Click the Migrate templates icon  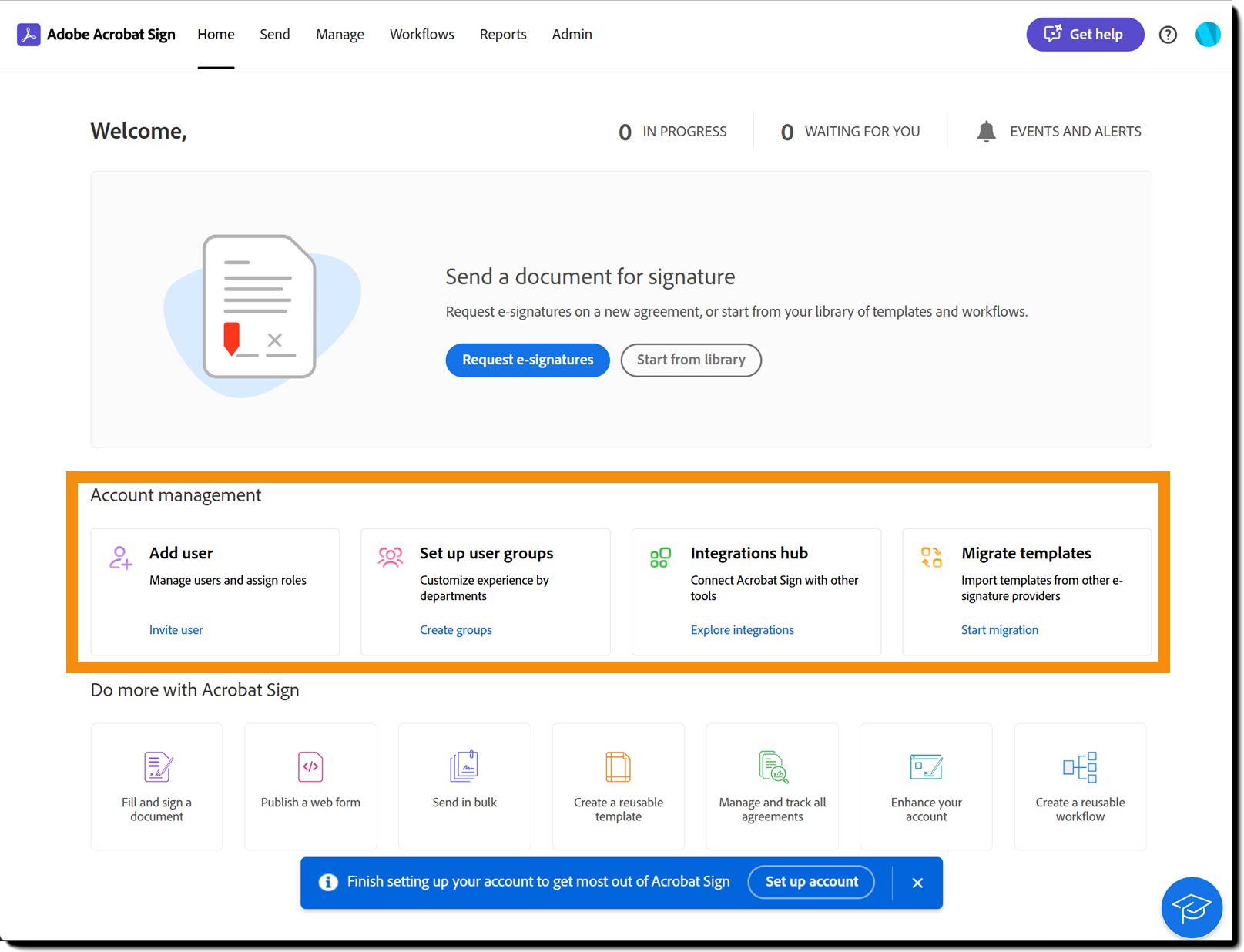(931, 557)
